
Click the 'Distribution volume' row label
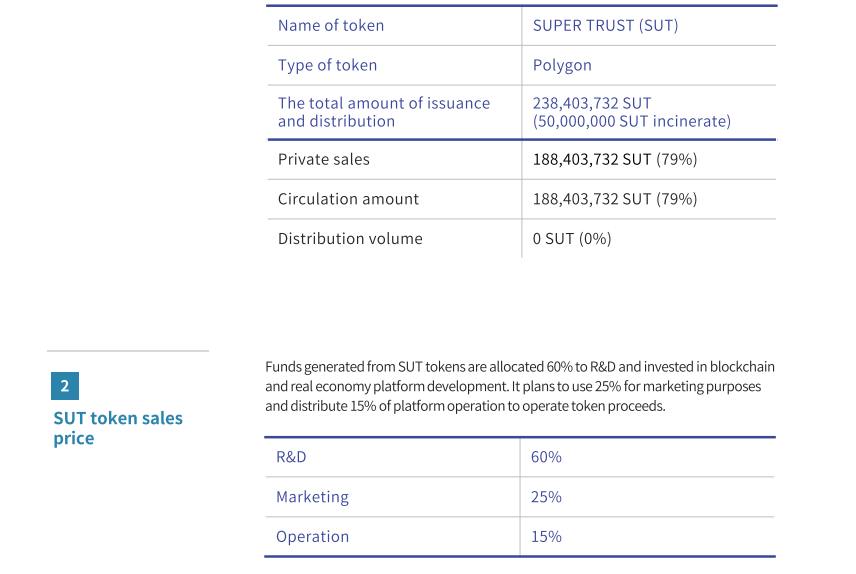coord(350,238)
